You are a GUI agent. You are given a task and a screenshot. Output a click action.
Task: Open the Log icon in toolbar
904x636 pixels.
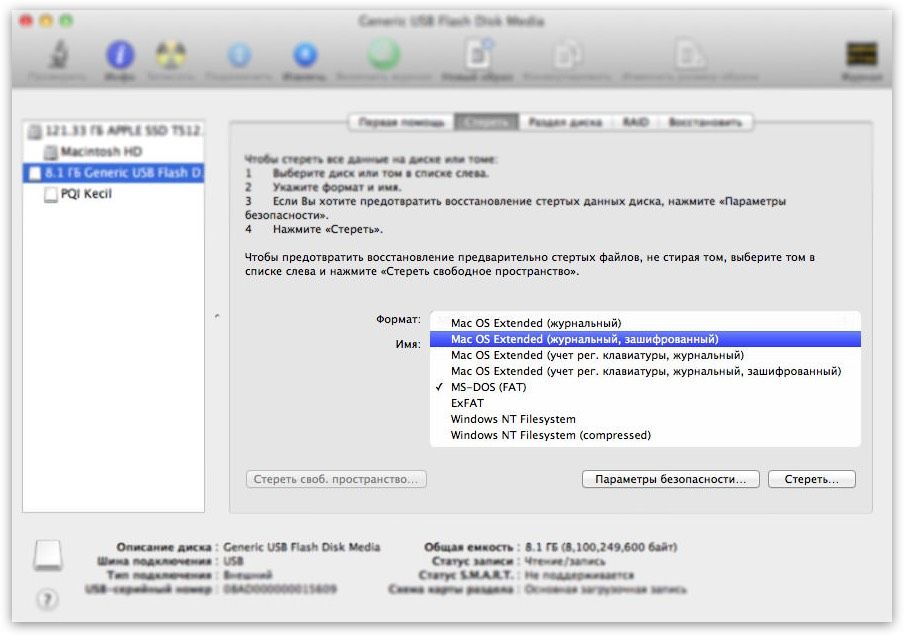point(862,55)
